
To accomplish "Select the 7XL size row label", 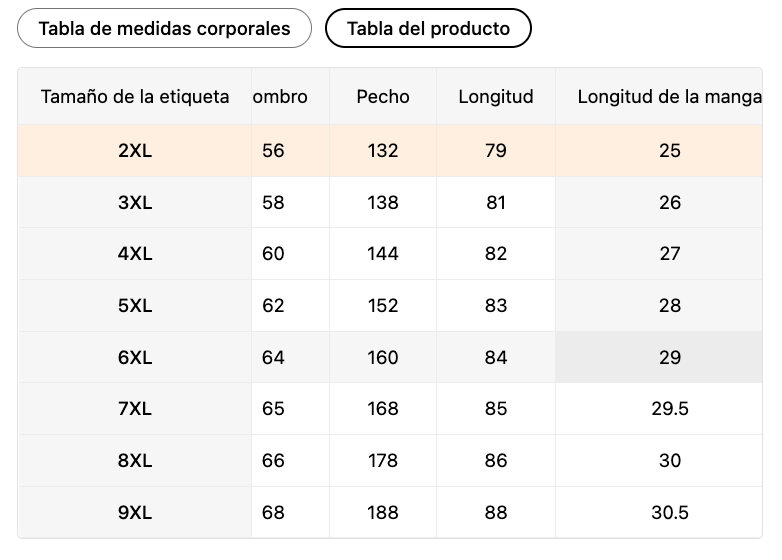I will tap(135, 409).
